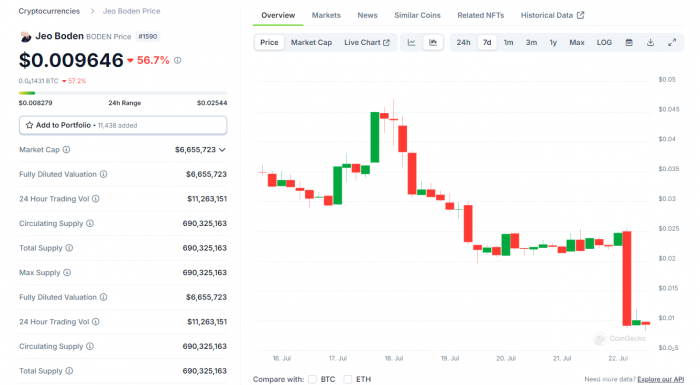Click the tall green candle near 18 Jul

375,137
